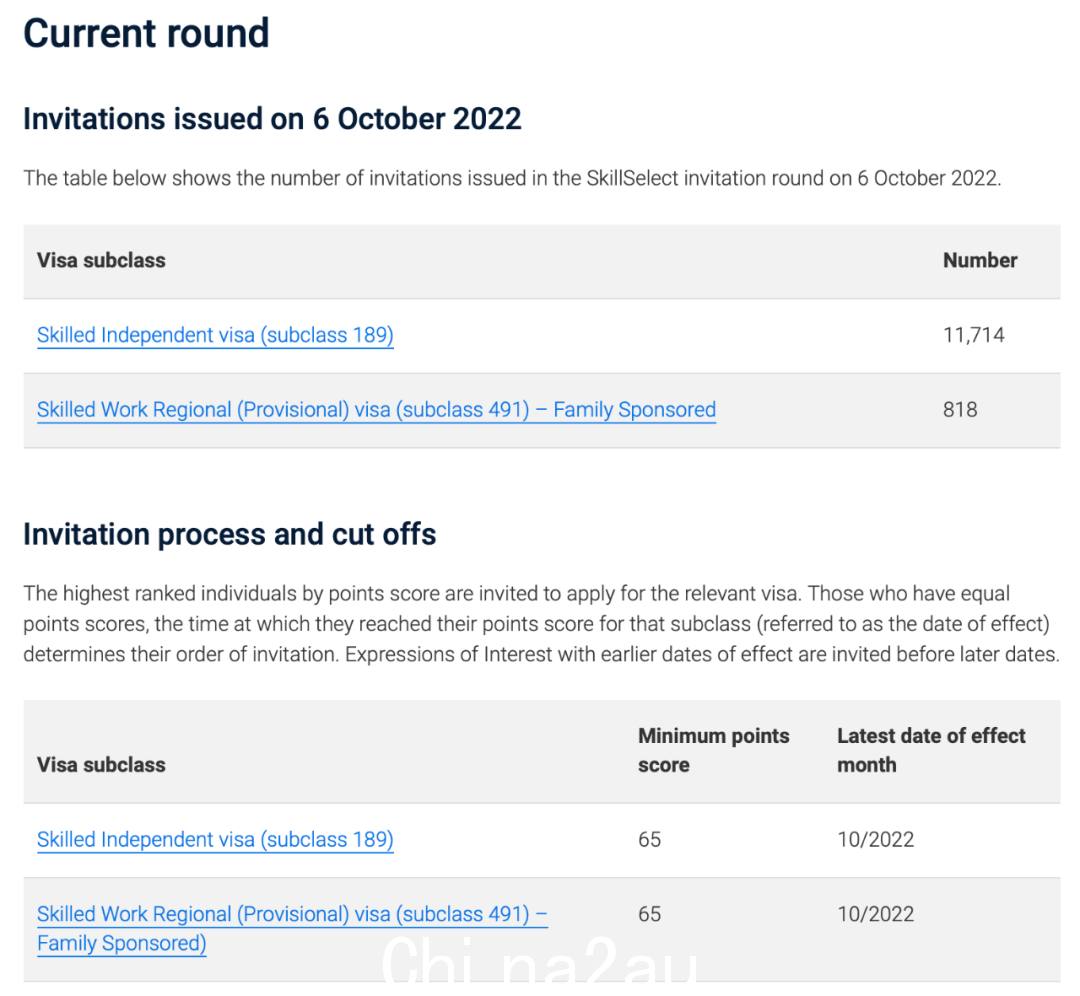This screenshot has height=996, width=1080.
Task: Click date 10/2022 in subclass 189 row
Action: click(875, 840)
